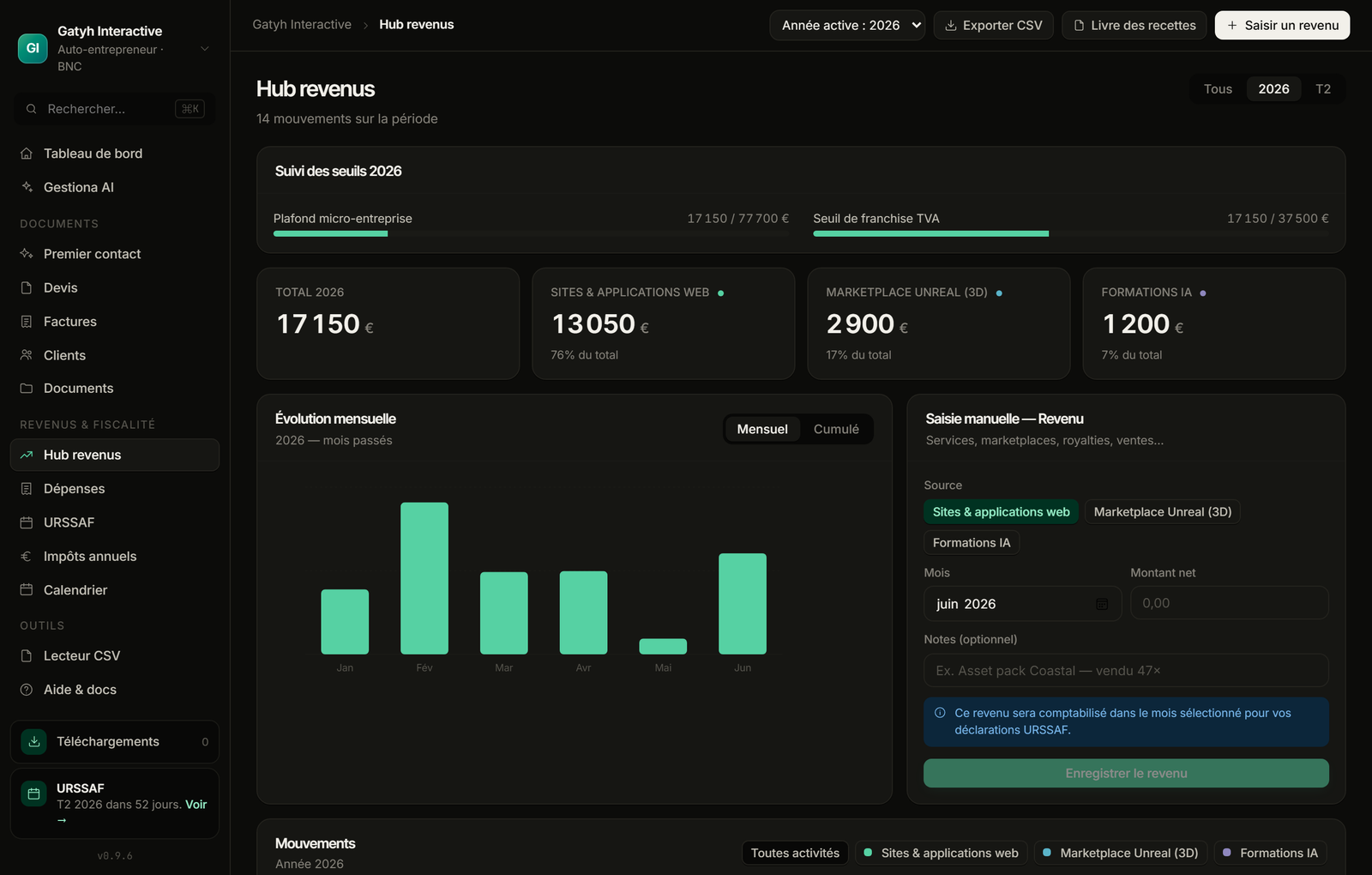
Task: Click the 13 050 € Sites & Applications value
Action: coord(600,324)
